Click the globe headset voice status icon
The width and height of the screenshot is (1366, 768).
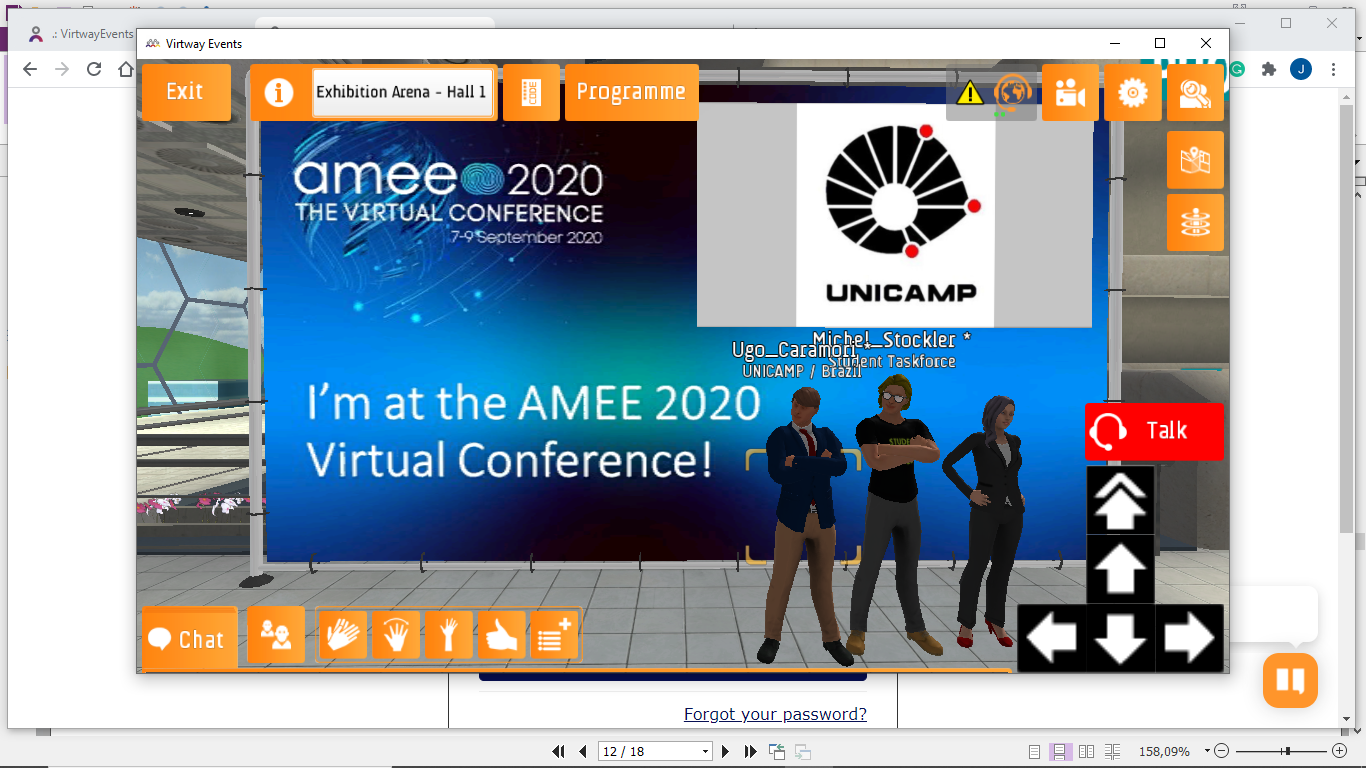(1012, 93)
